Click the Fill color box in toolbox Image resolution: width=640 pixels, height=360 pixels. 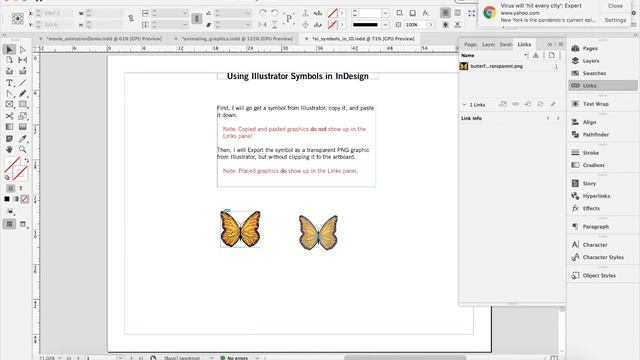click(x=12, y=165)
